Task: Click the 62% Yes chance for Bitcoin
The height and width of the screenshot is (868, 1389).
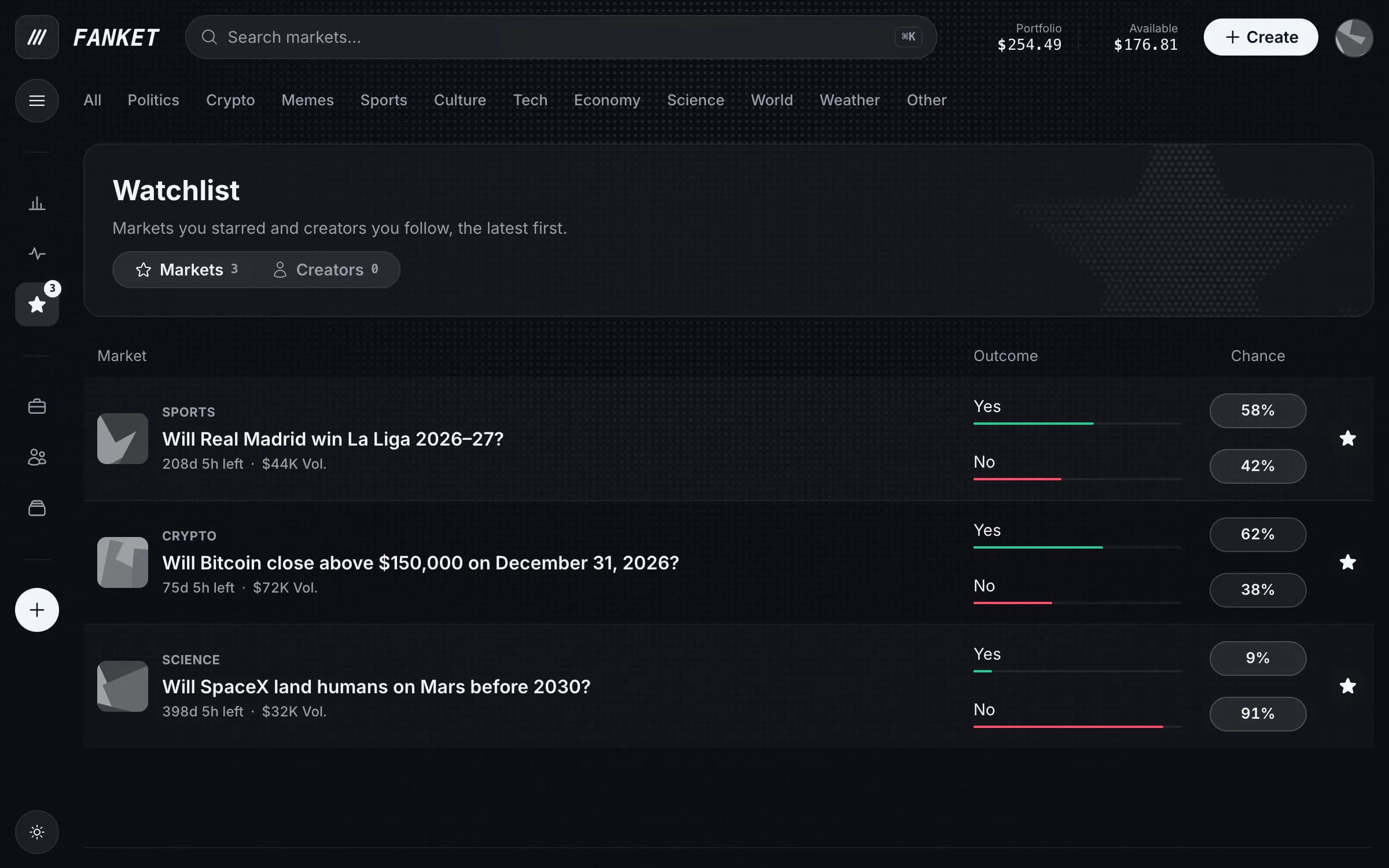Action: [x=1258, y=535]
